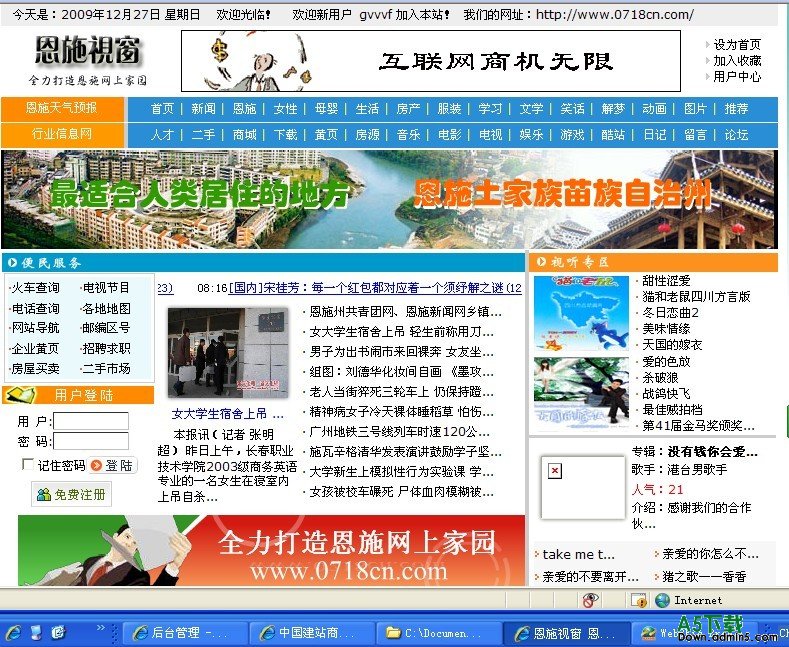This screenshot has height=647, width=789.
Task: Open the 邮编区号 service link
Action: click(x=106, y=328)
